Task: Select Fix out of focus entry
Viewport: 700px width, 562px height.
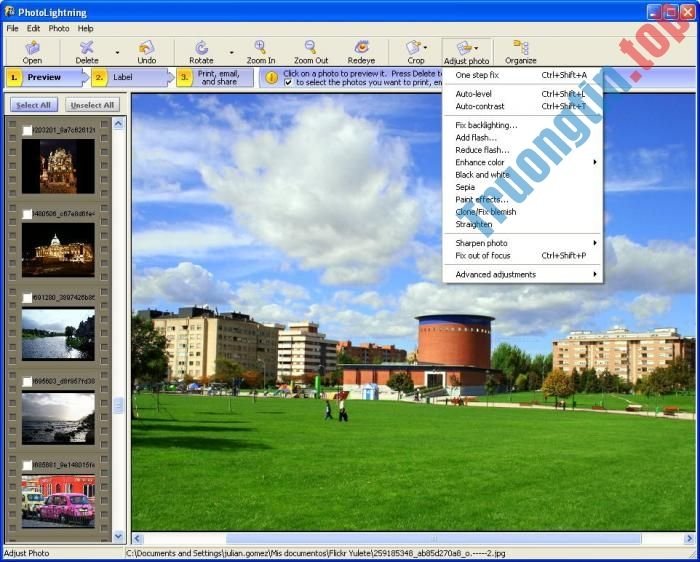Action: (523, 255)
